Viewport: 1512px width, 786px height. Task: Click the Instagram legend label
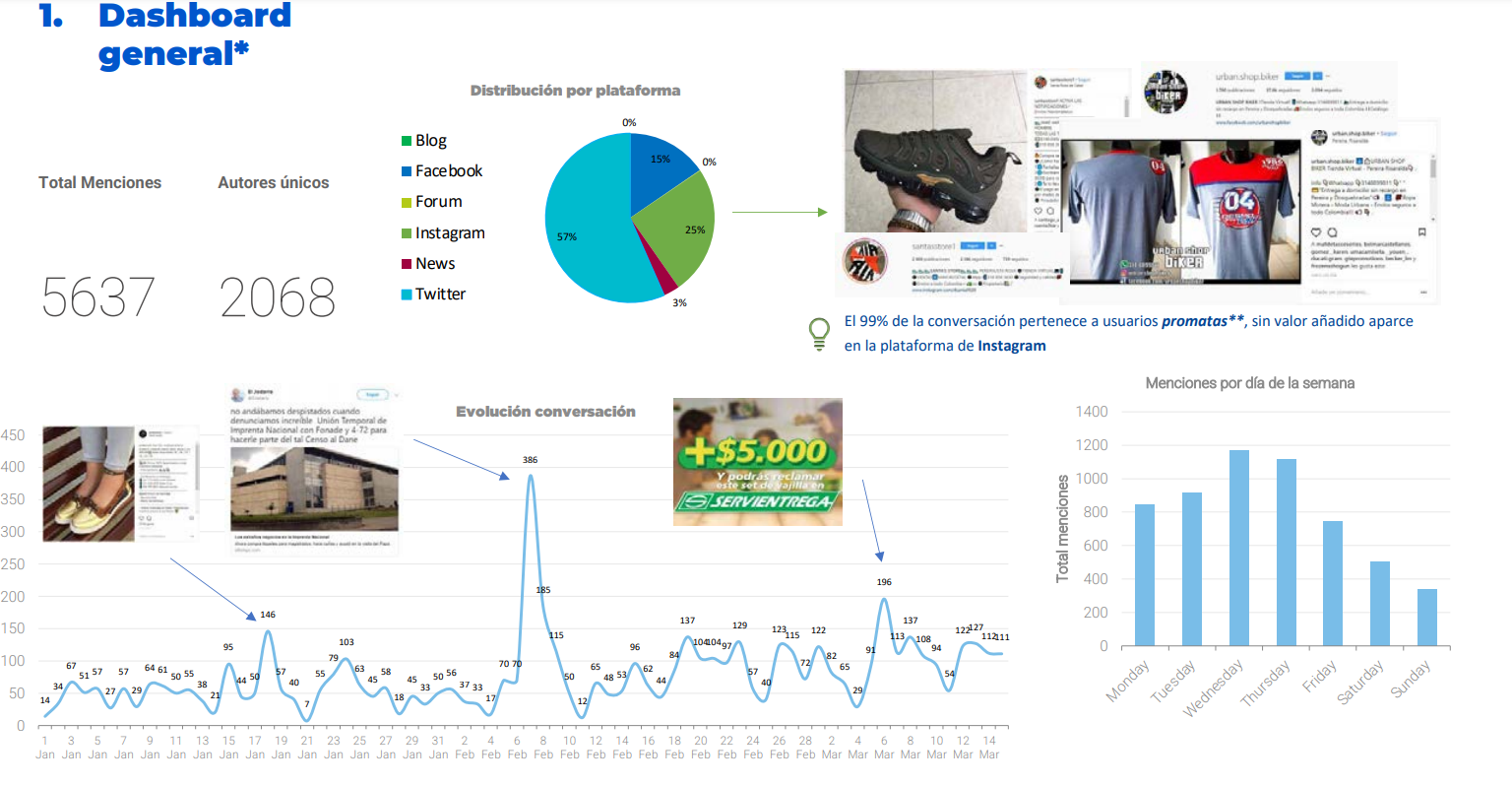(x=450, y=233)
